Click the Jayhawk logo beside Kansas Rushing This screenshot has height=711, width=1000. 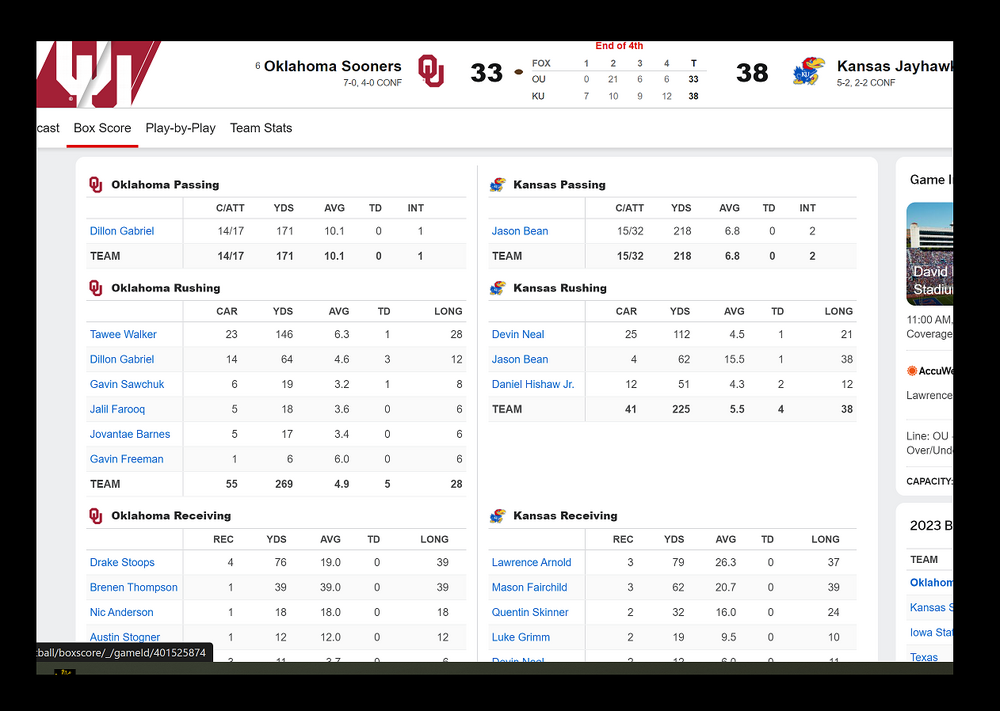[x=497, y=288]
